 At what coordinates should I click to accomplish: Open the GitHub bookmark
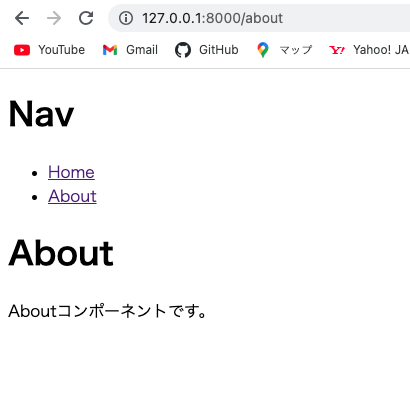207,50
